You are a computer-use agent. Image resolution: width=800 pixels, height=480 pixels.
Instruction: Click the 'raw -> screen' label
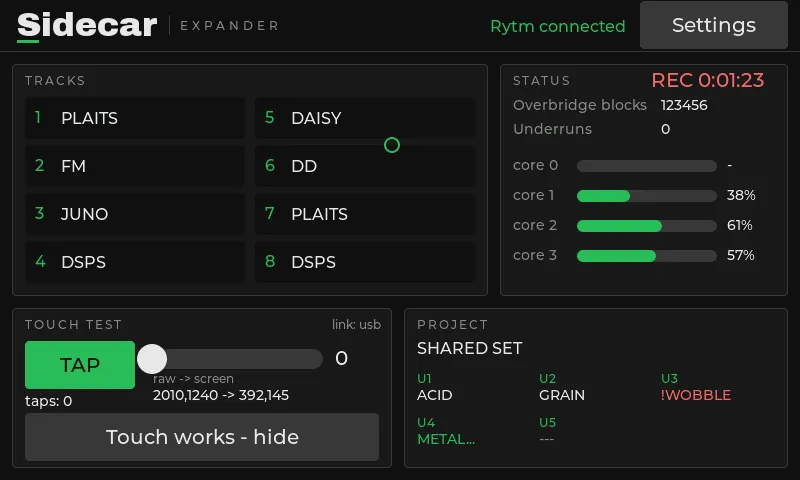coord(193,379)
